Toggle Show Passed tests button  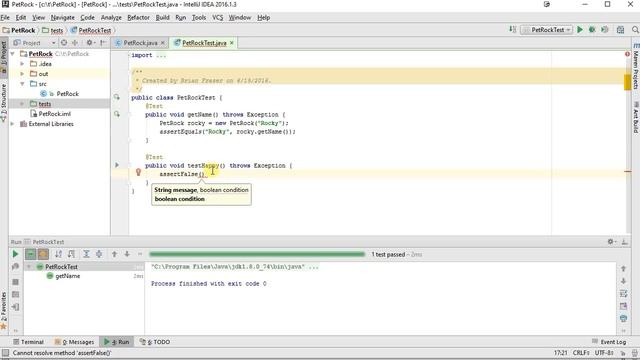(x=31, y=254)
